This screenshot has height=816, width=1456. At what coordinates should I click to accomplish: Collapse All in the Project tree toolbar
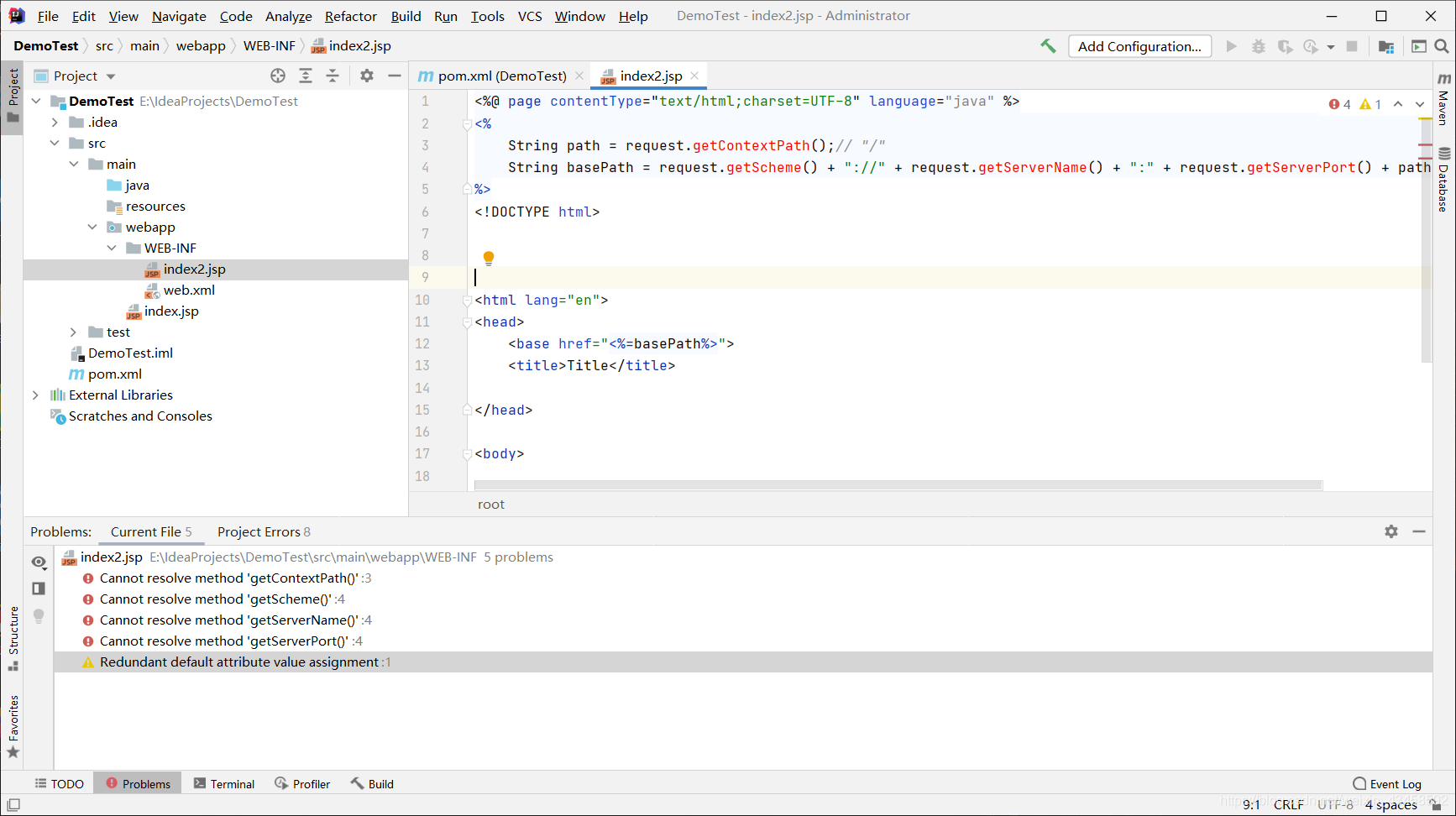pyautogui.click(x=333, y=76)
